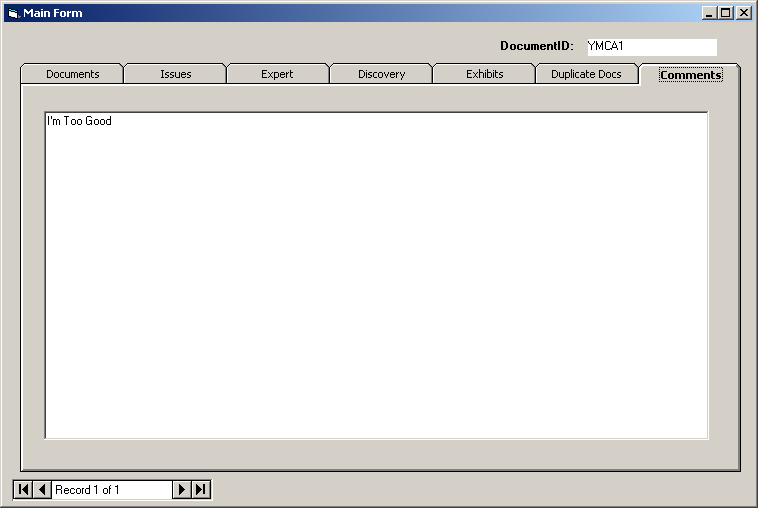Open the Main Form system menu icon

(x=13, y=13)
